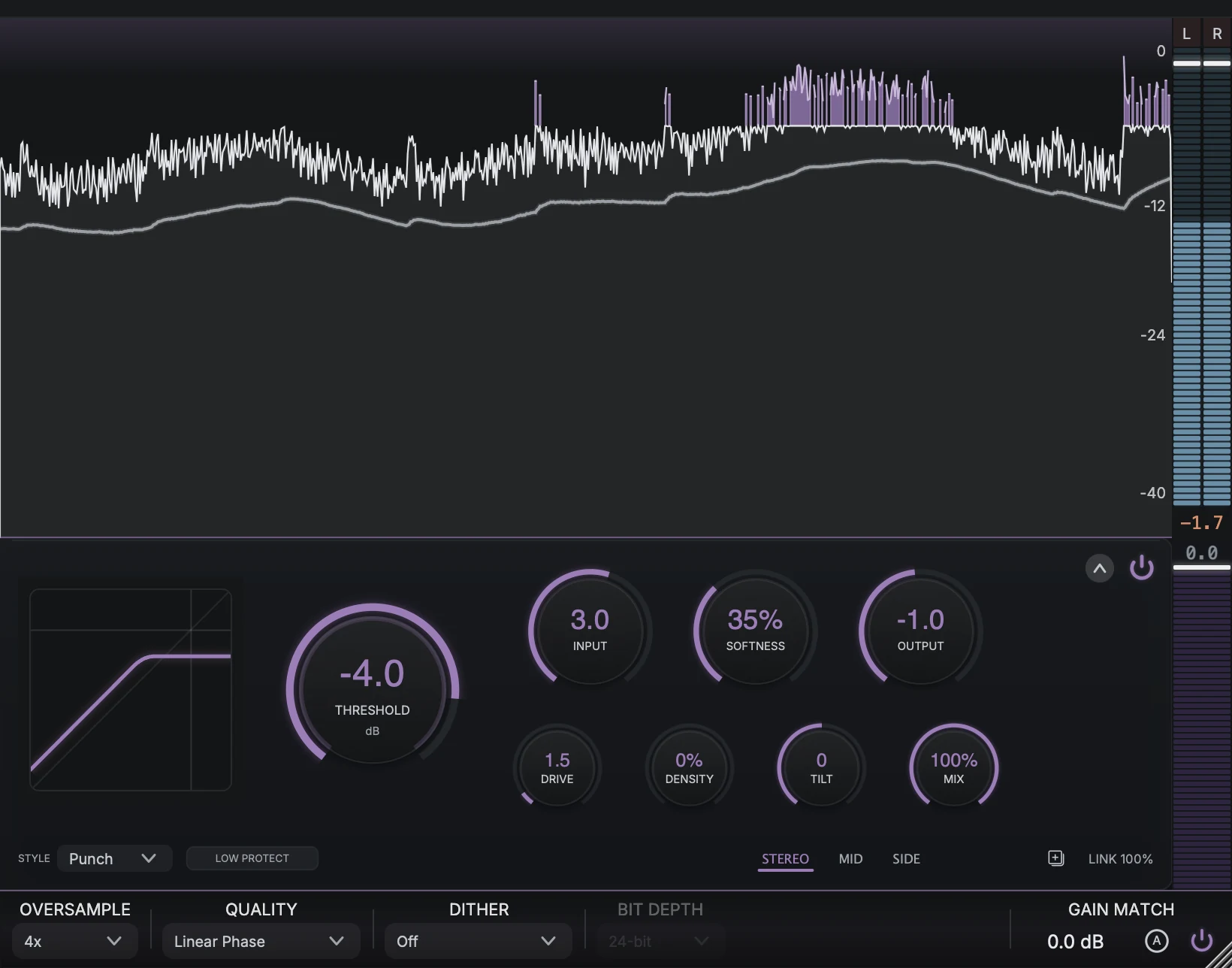Open the disabled Bit Depth 24-bit dropdown
This screenshot has height=968, width=1232.
point(661,941)
